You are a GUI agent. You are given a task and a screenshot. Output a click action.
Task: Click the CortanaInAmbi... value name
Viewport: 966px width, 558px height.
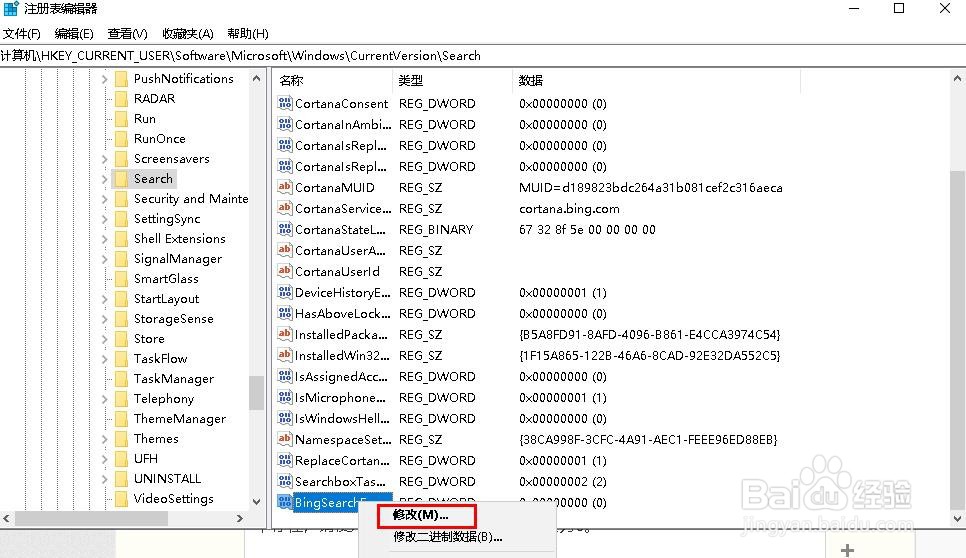point(343,124)
